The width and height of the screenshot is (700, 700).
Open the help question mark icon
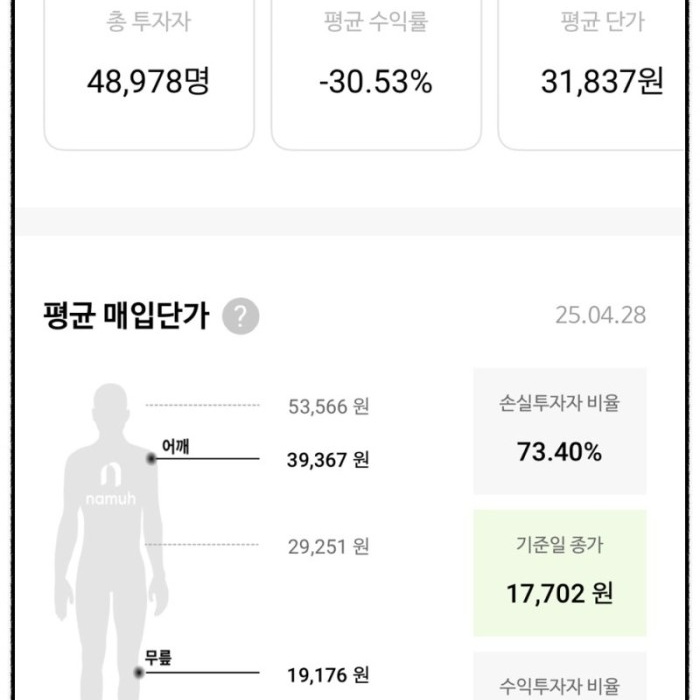coord(241,316)
